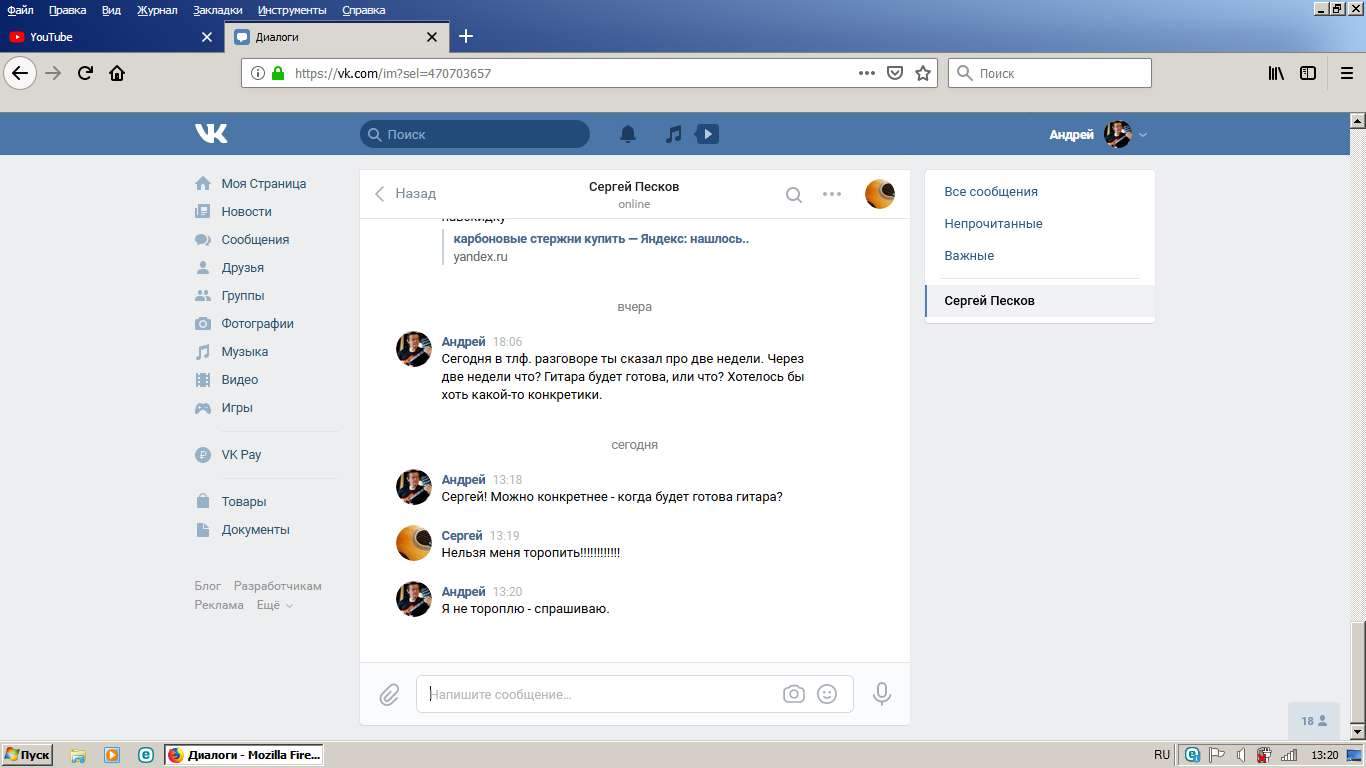
Task: Open the emoji smiley picker
Action: click(x=827, y=694)
